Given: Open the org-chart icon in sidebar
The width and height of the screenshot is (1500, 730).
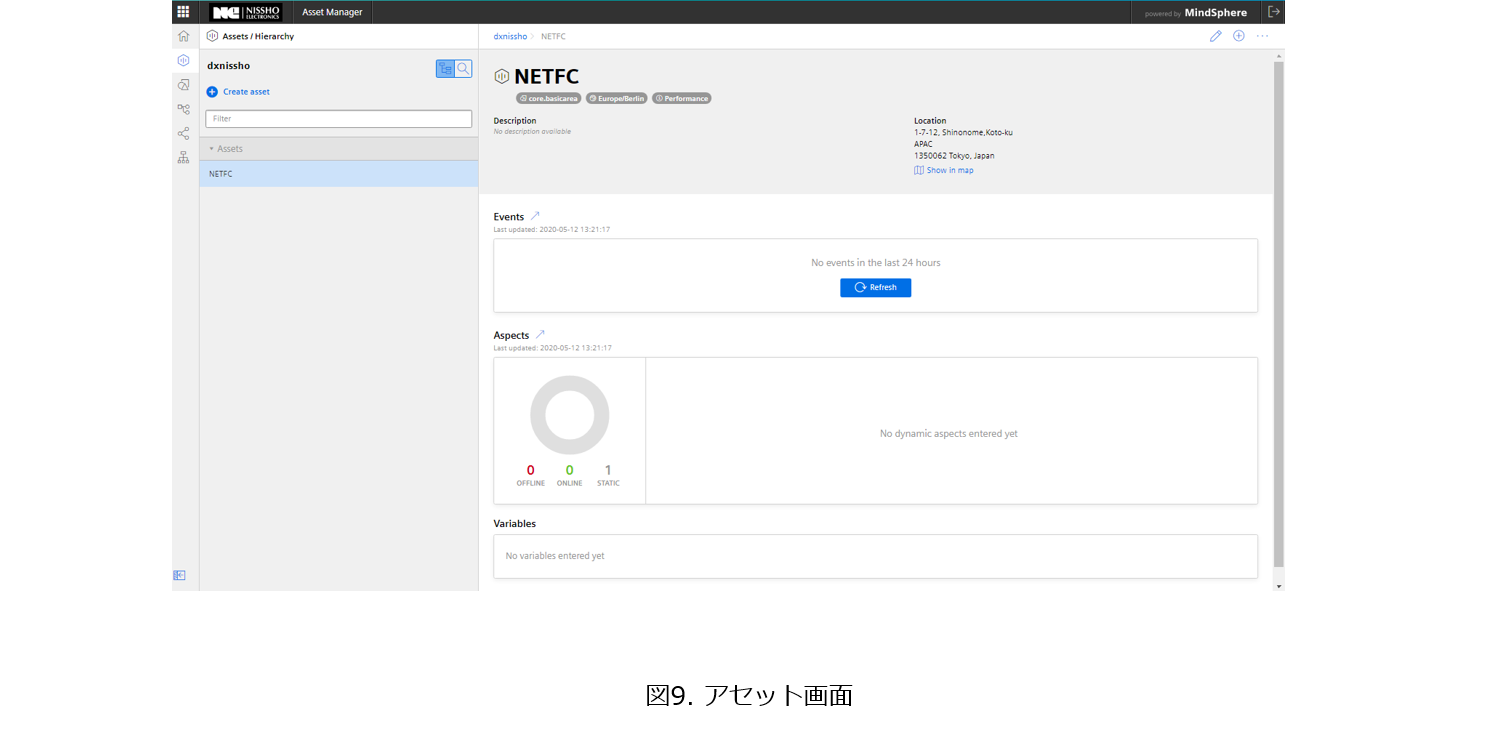Looking at the screenshot, I should [x=183, y=158].
